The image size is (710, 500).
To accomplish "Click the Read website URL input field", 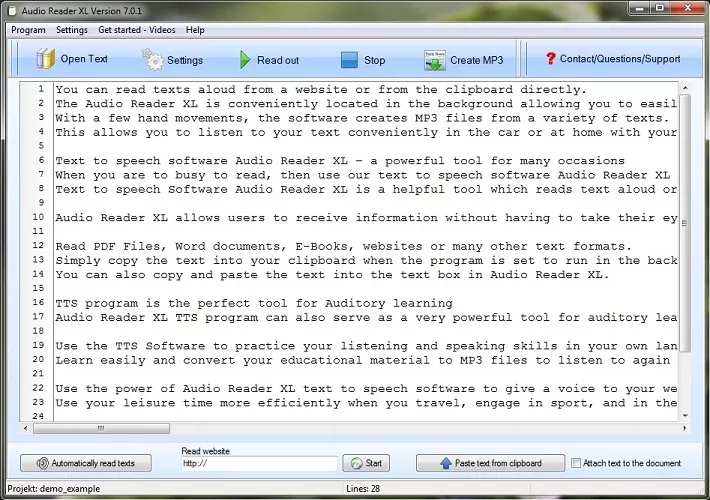I will pyautogui.click(x=259, y=464).
